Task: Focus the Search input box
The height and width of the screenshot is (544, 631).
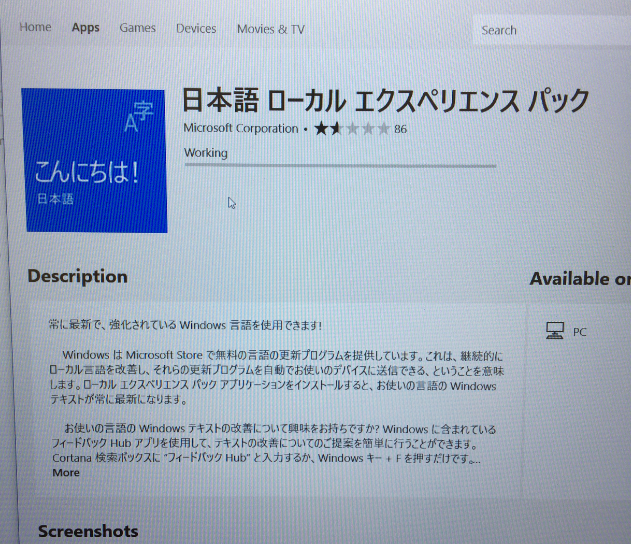Action: [x=551, y=30]
